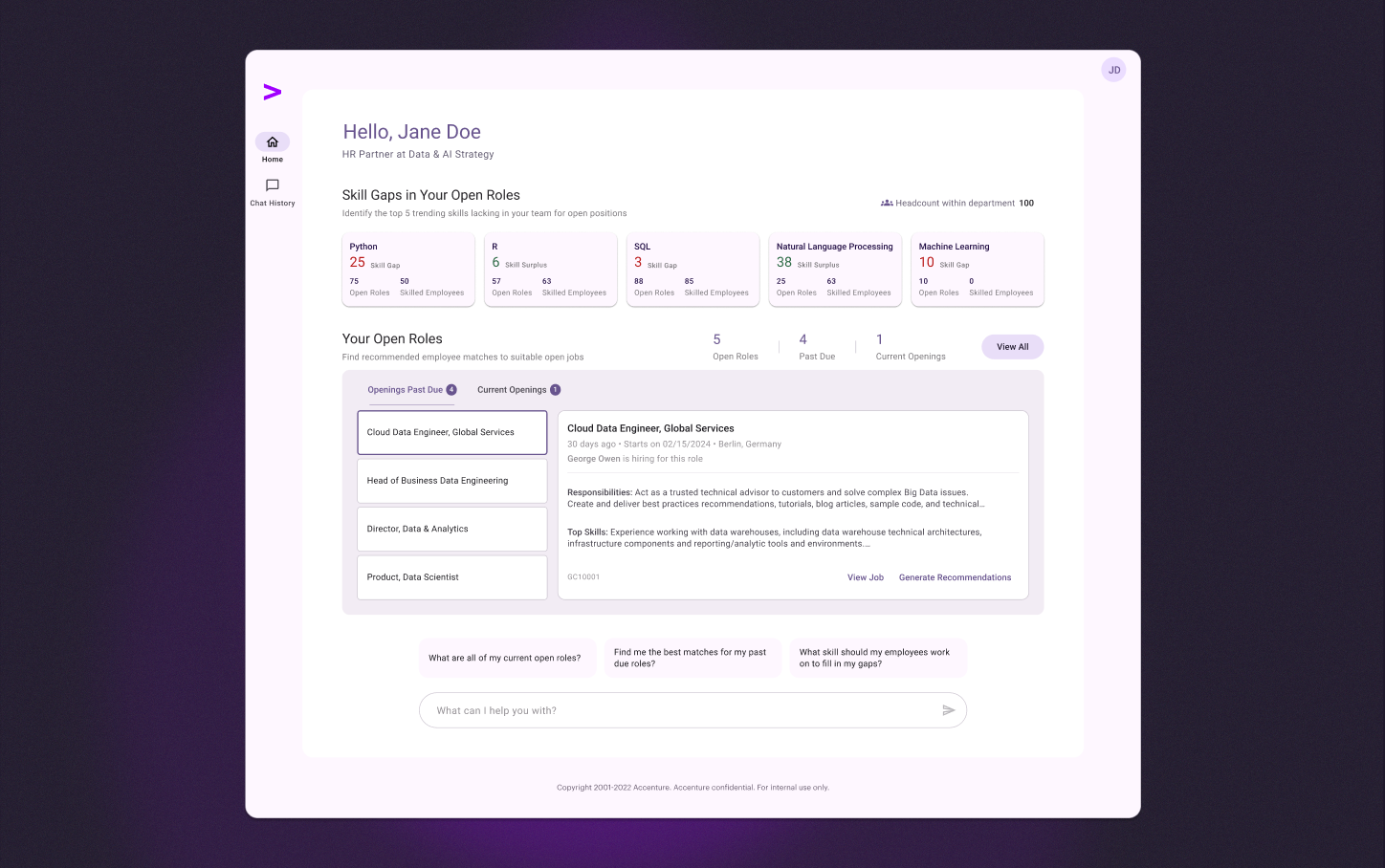Select 'What skill should my employees work on' suggestion
This screenshot has width=1385, height=868.
point(878,658)
